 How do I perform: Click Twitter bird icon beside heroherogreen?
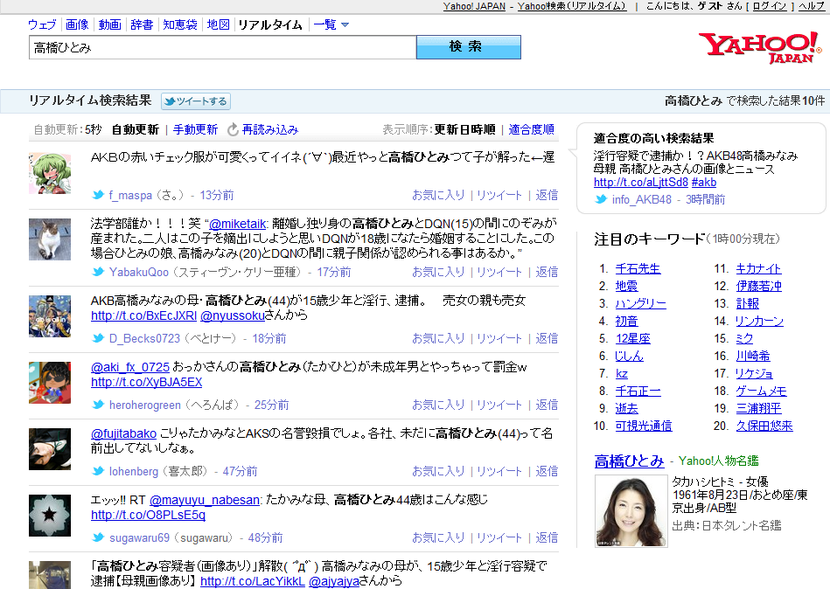[x=98, y=405]
